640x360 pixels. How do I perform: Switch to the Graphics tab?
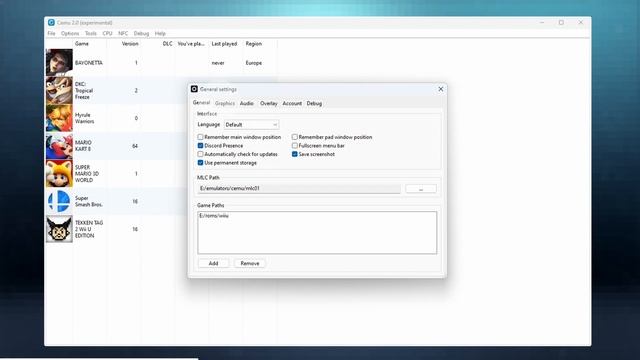(225, 103)
